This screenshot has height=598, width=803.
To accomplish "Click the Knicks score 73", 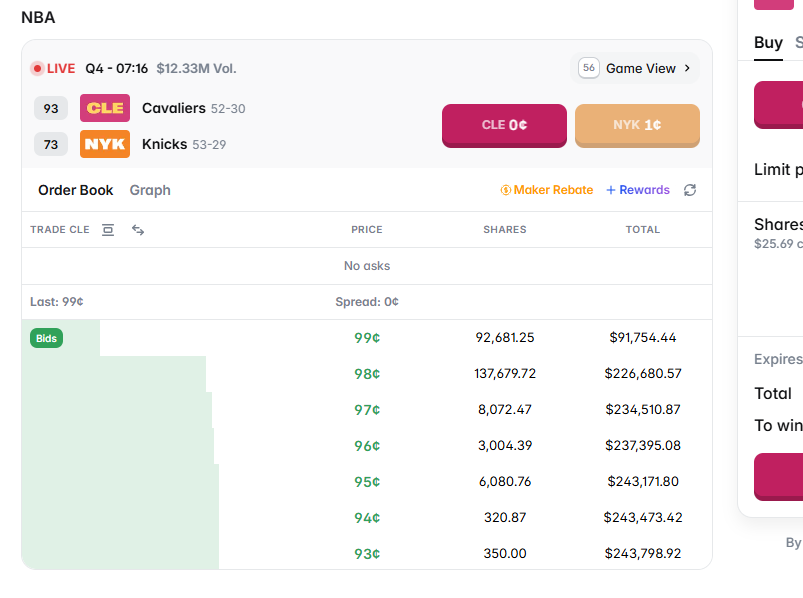I will (51, 144).
